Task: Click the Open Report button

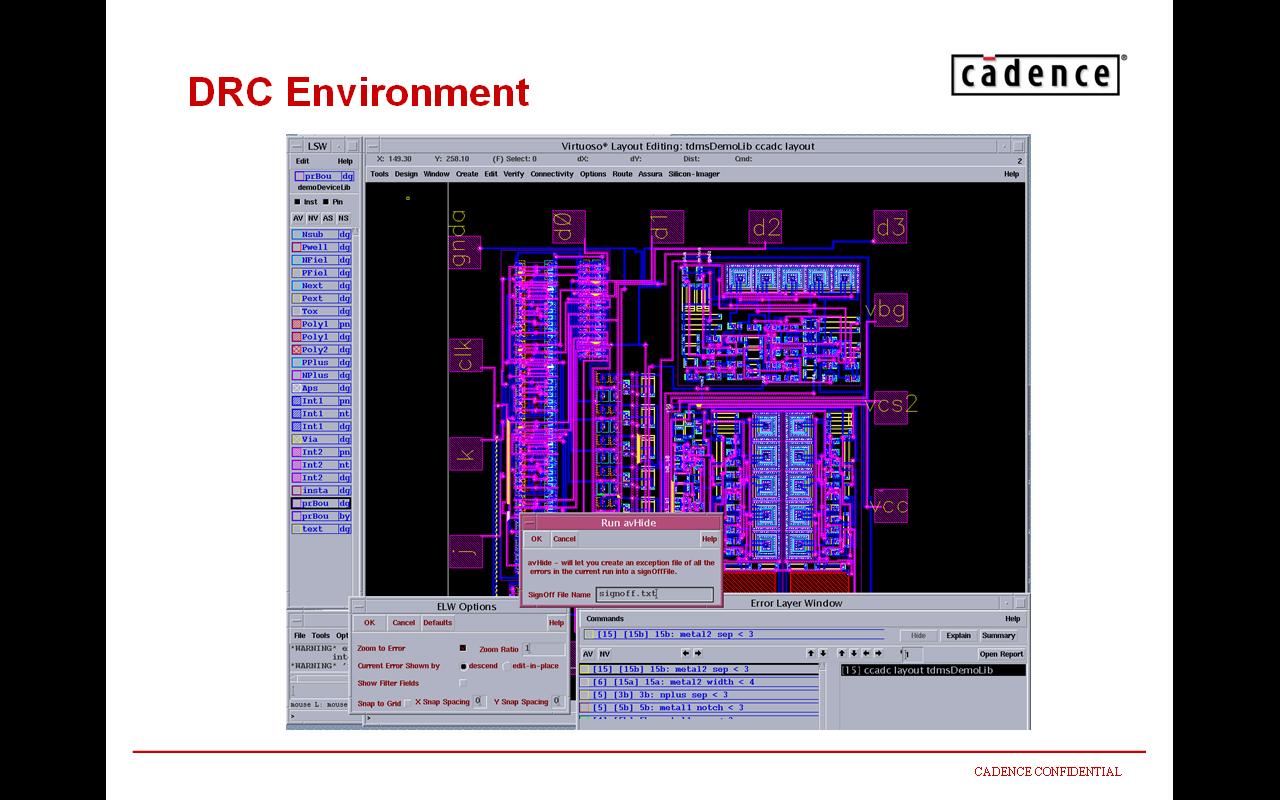Action: 1001,654
